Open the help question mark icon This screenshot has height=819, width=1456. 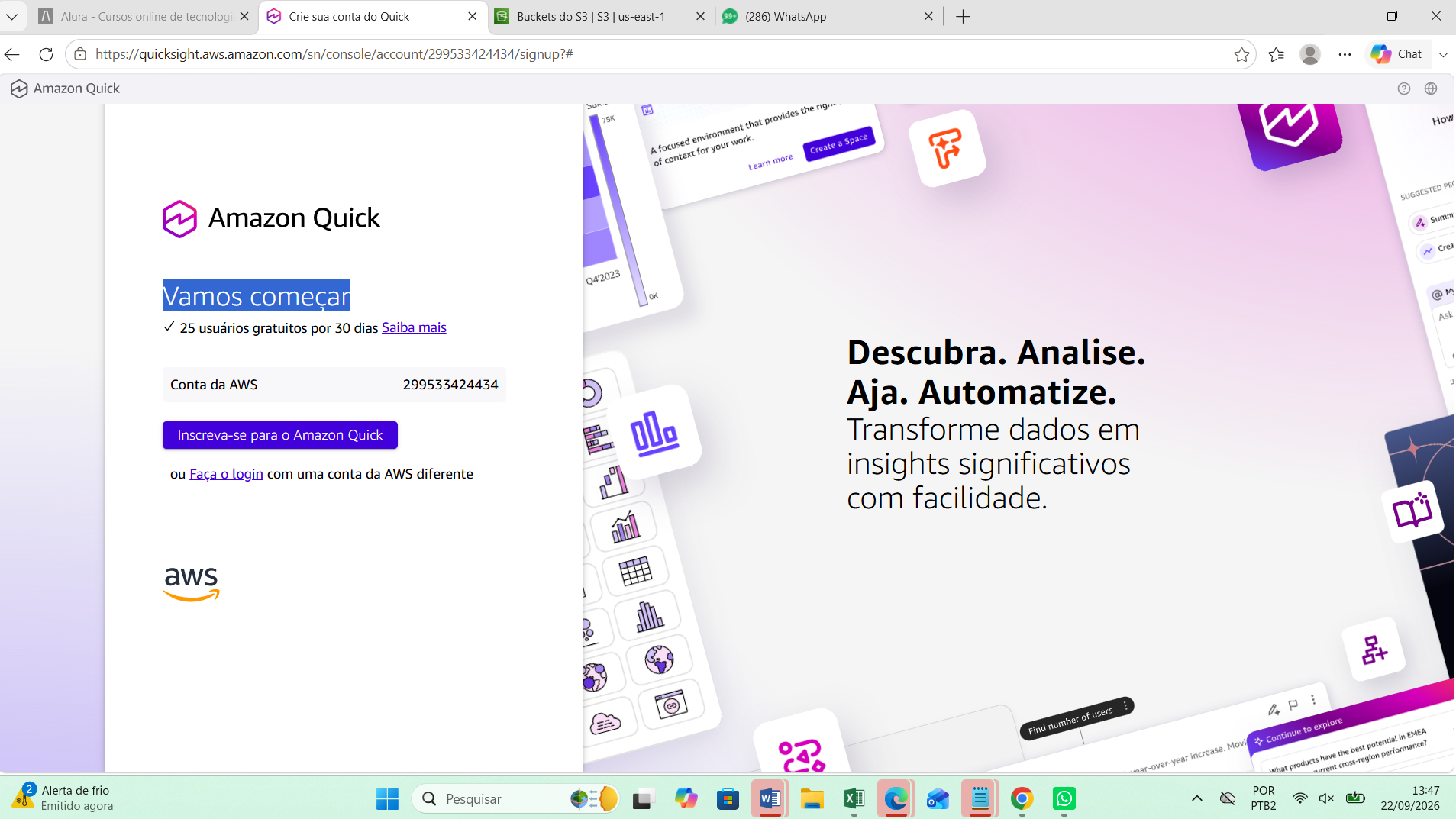pyautogui.click(x=1403, y=89)
